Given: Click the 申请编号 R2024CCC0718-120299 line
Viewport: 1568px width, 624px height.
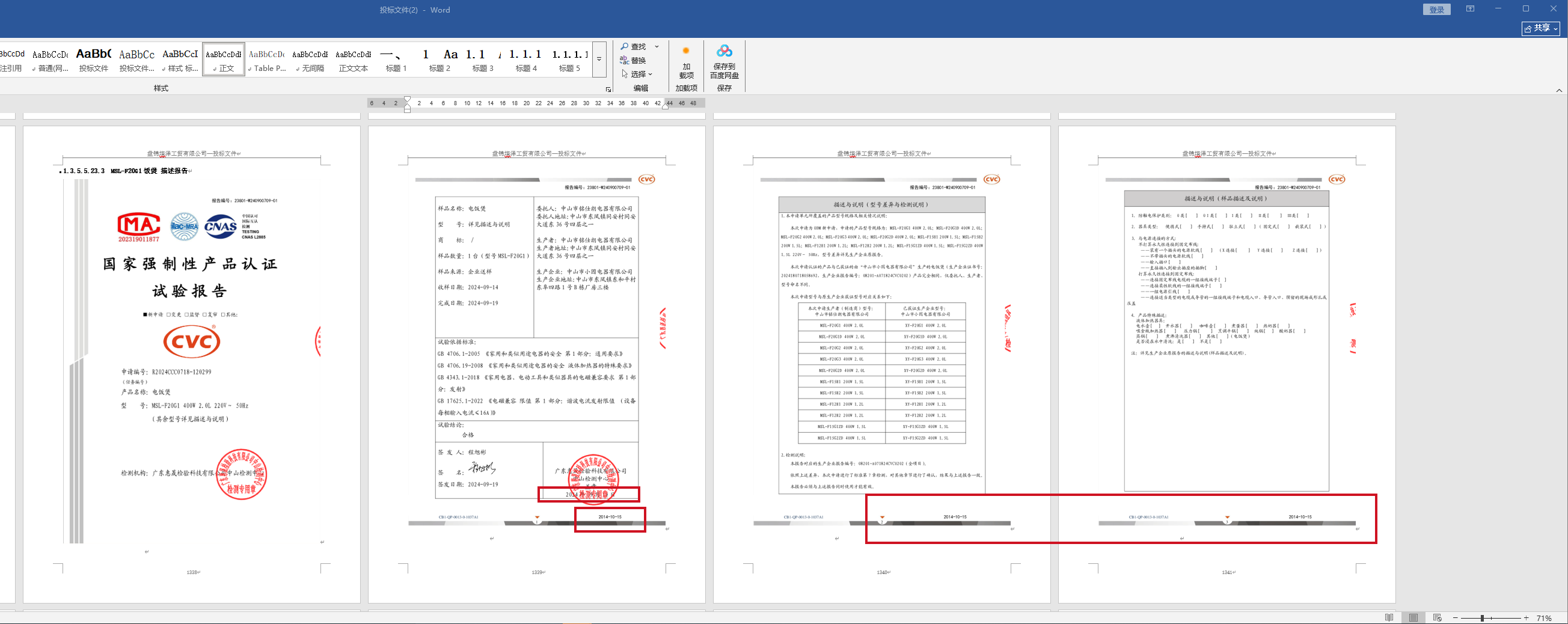Looking at the screenshot, I should coord(166,372).
